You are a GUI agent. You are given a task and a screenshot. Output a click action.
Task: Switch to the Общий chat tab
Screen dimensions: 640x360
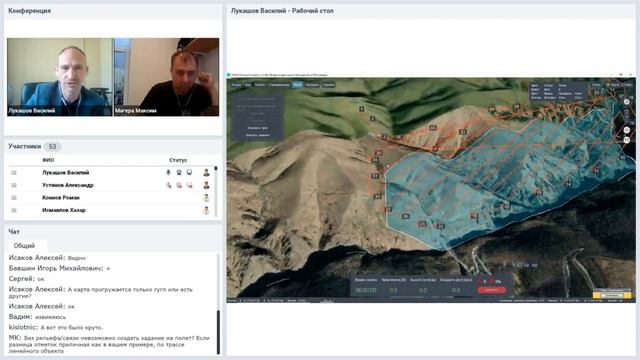coord(24,246)
